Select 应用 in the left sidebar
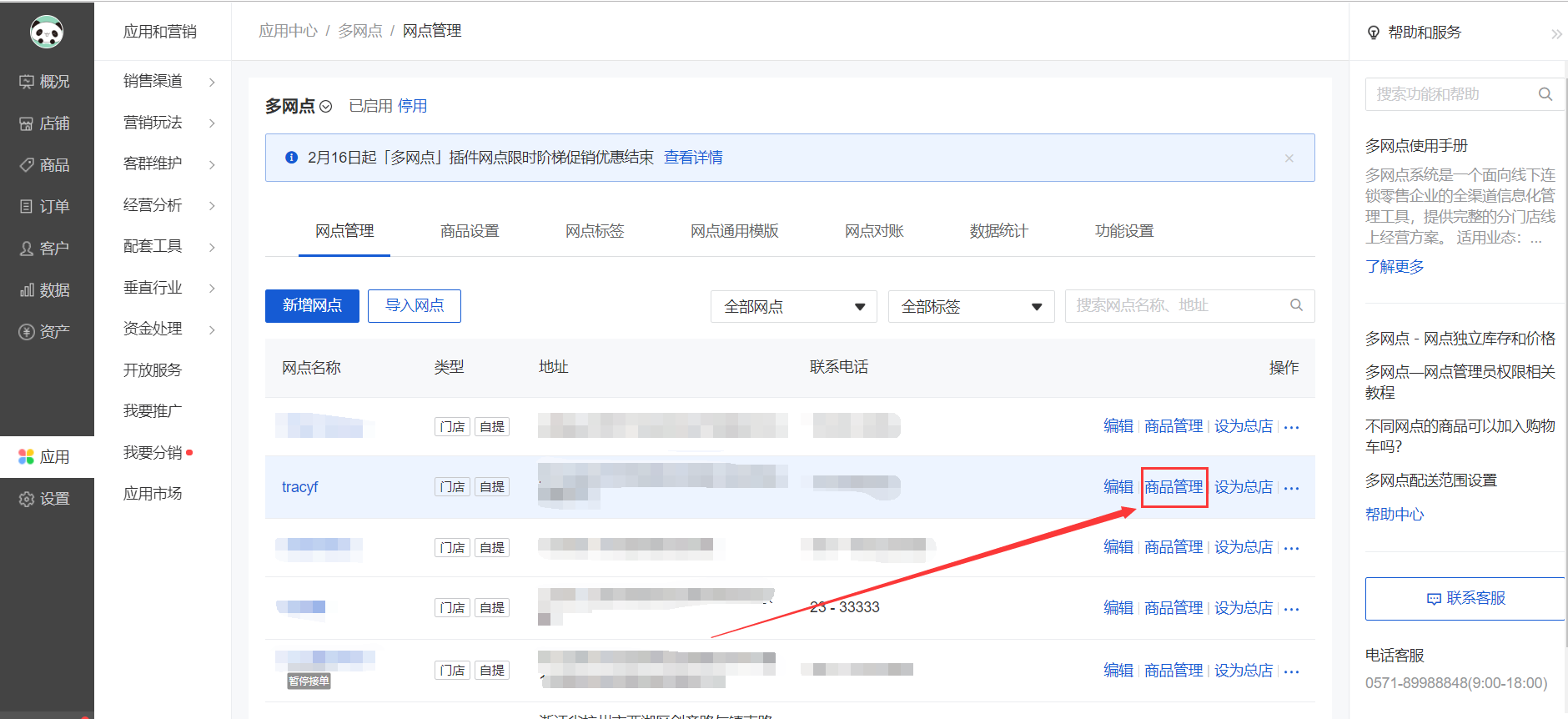This screenshot has width=1568, height=719. click(x=47, y=457)
